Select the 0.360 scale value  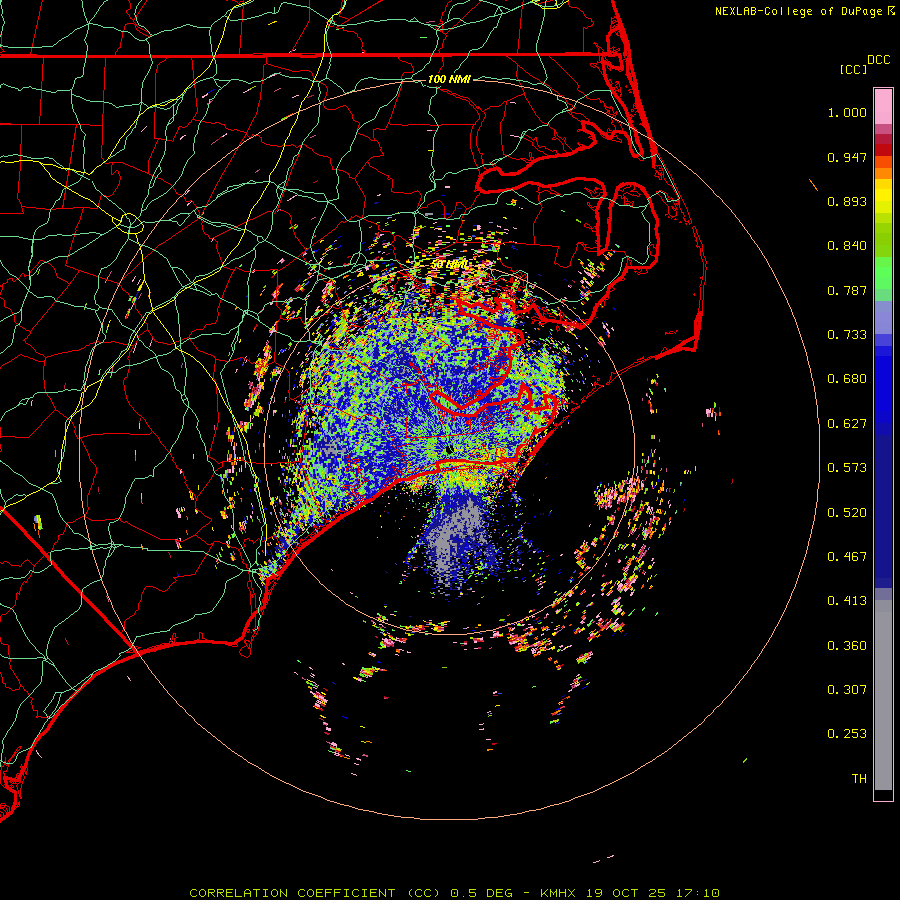coord(847,646)
